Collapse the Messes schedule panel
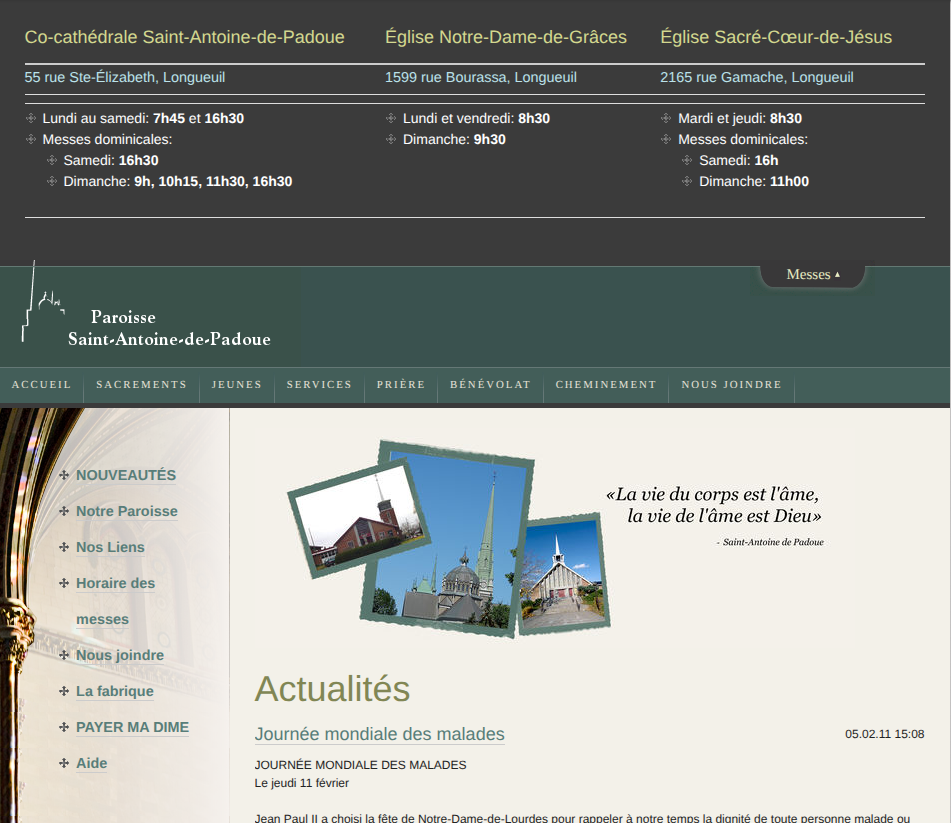Viewport: 951px width, 823px height. coord(812,275)
